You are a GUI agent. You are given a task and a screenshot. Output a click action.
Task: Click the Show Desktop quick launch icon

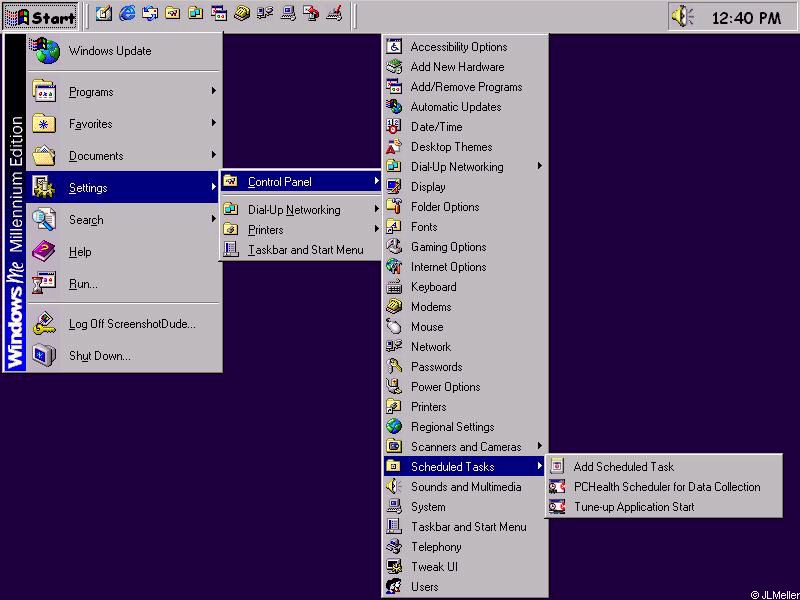click(x=104, y=14)
